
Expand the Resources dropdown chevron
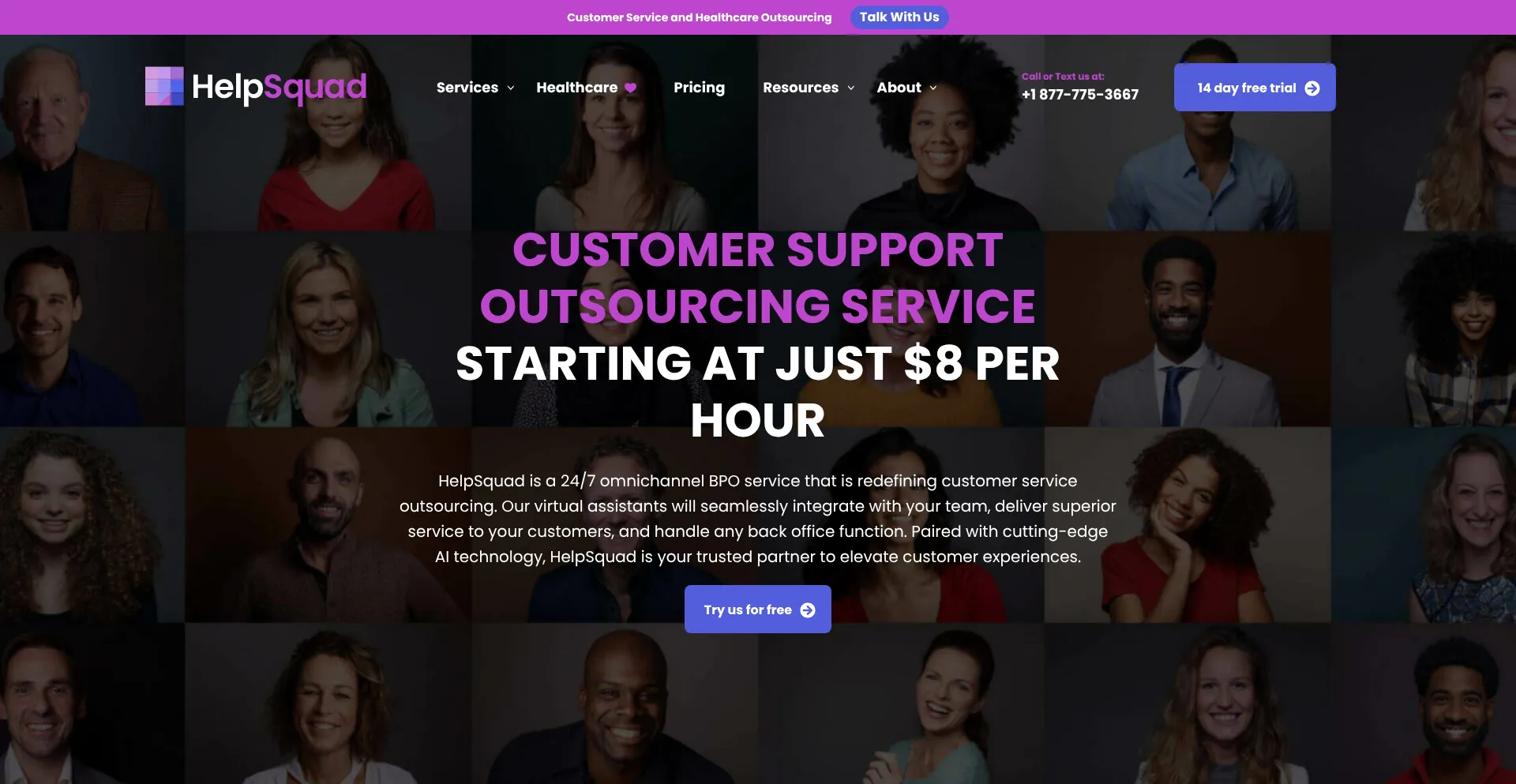pos(851,88)
